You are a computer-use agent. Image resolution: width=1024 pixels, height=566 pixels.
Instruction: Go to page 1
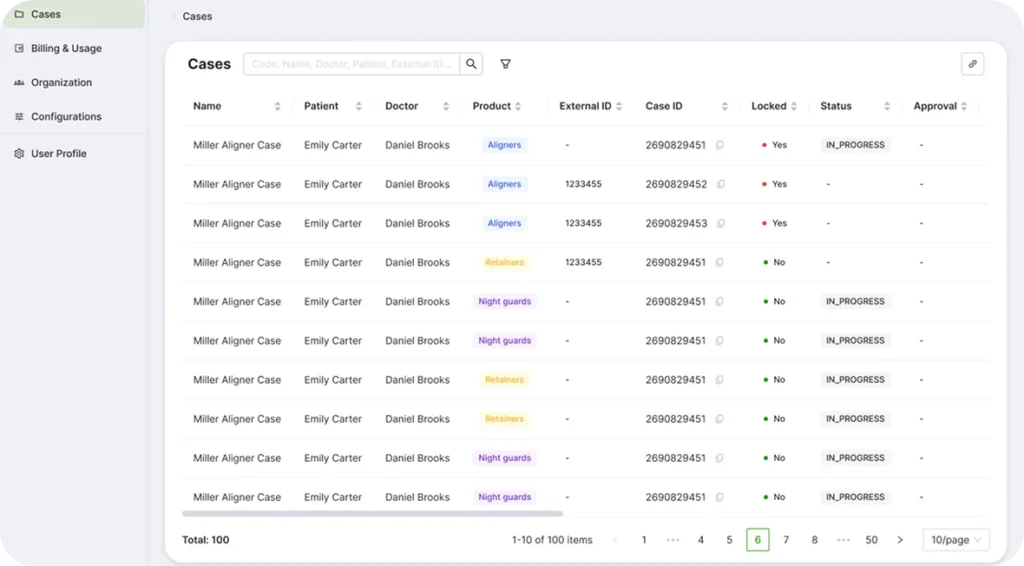[644, 540]
